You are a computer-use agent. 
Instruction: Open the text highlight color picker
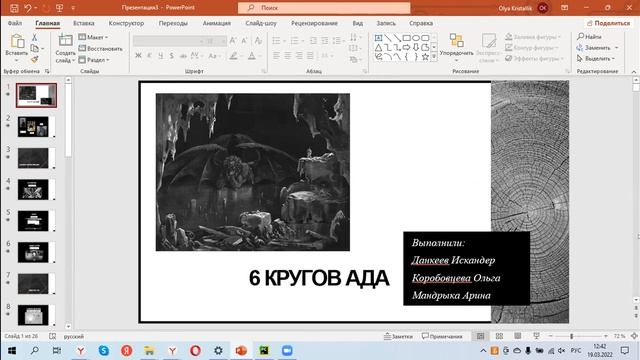tap(233, 56)
